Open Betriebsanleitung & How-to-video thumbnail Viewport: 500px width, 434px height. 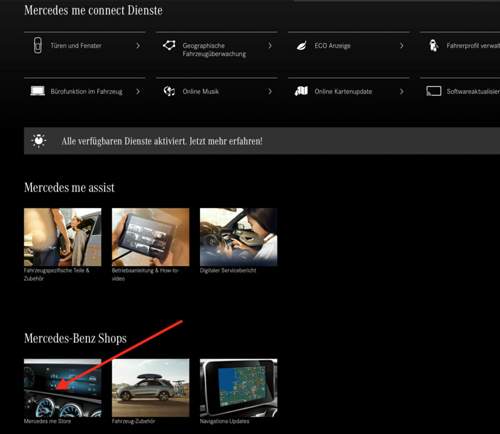151,237
